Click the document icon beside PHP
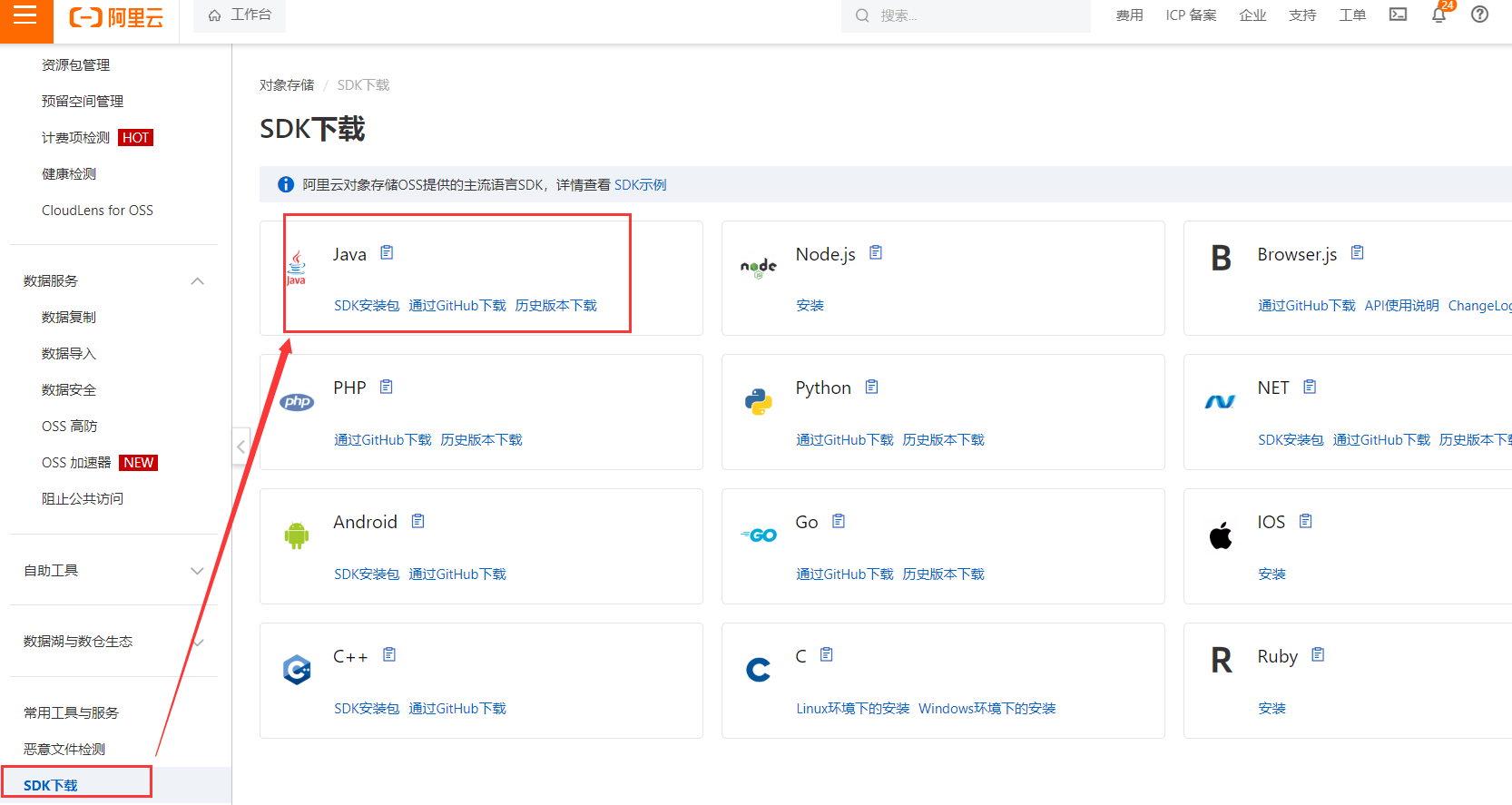This screenshot has height=805, width=1512. (x=386, y=387)
